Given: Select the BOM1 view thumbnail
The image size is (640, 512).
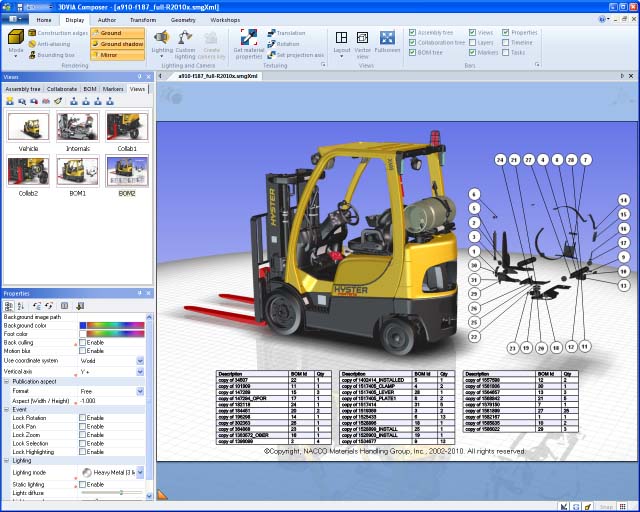Looking at the screenshot, I should click(x=78, y=171).
